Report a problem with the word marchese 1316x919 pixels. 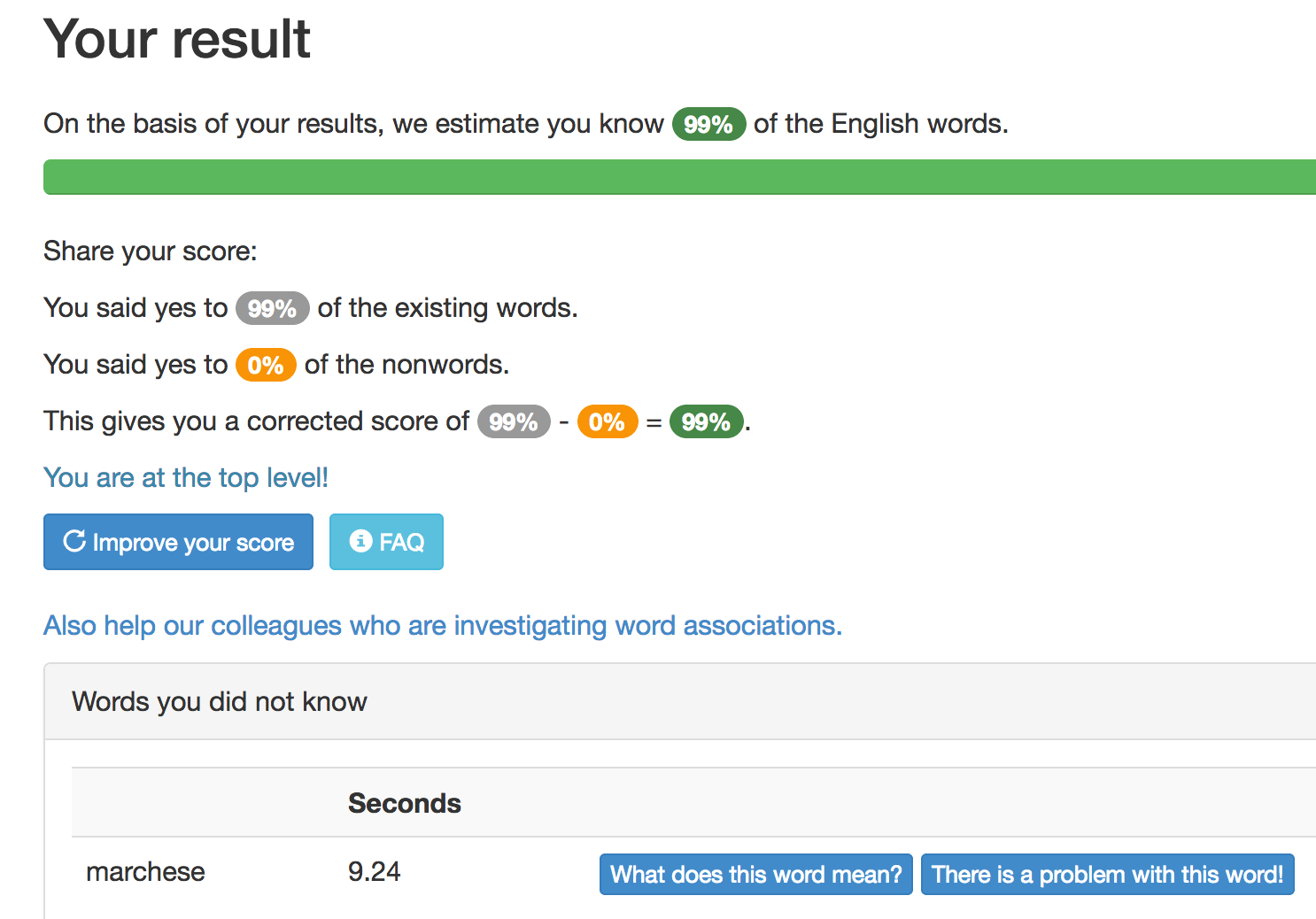[x=1107, y=875]
